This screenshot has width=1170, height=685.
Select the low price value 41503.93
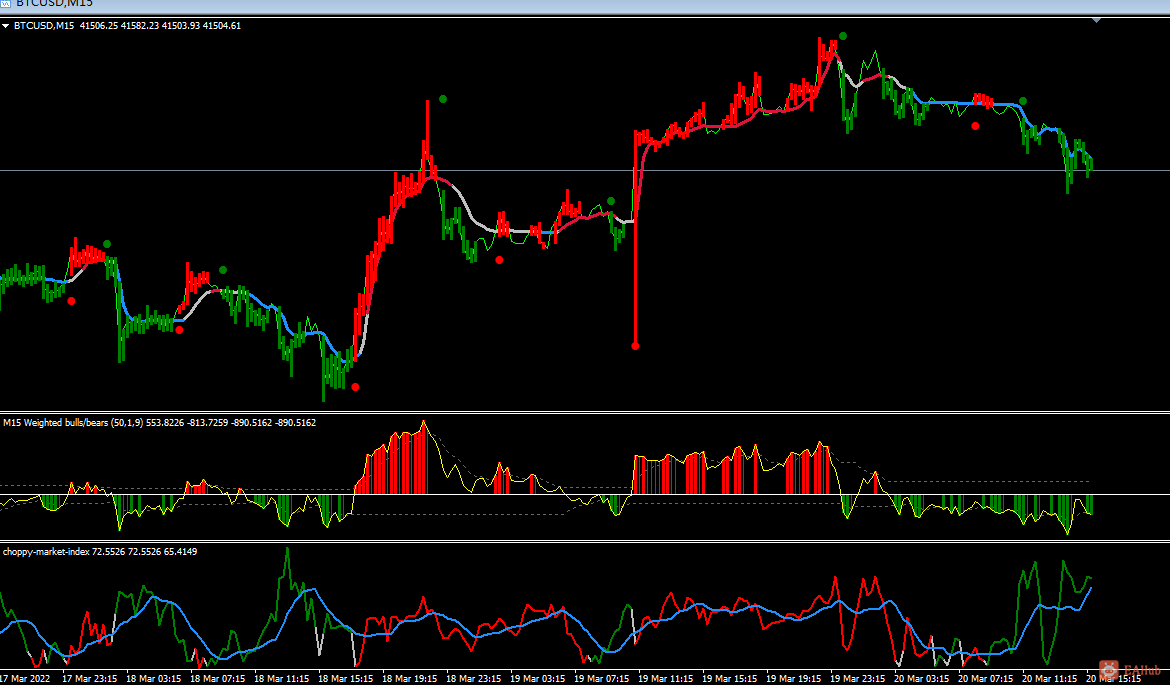pos(181,25)
